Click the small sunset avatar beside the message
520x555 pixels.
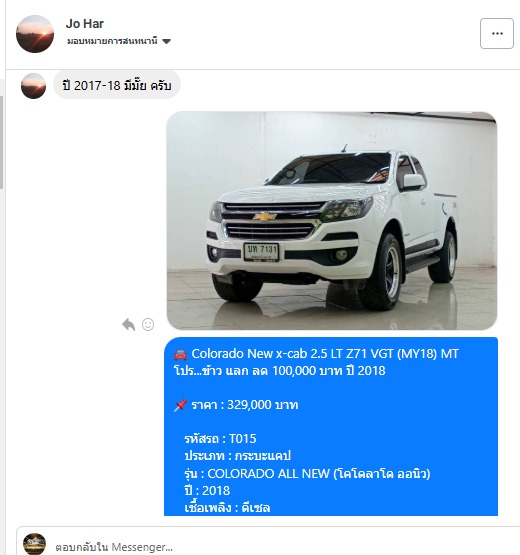pos(34,86)
